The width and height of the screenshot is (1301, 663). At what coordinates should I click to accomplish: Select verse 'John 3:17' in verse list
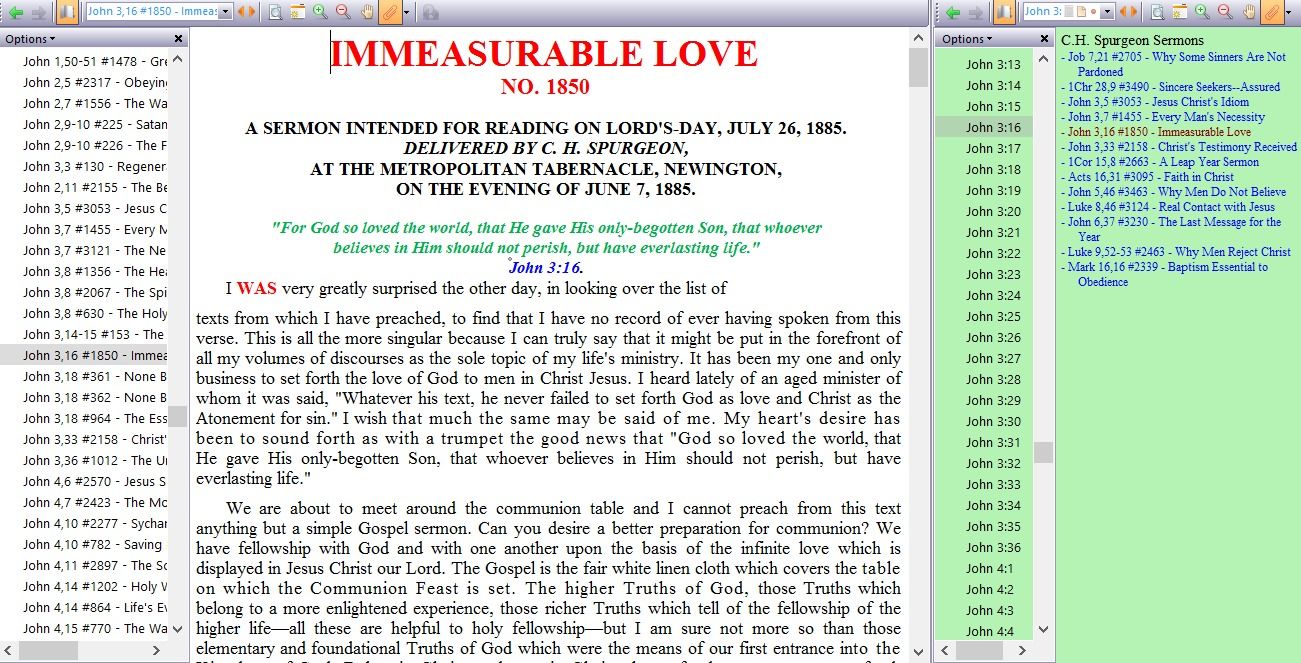(993, 148)
